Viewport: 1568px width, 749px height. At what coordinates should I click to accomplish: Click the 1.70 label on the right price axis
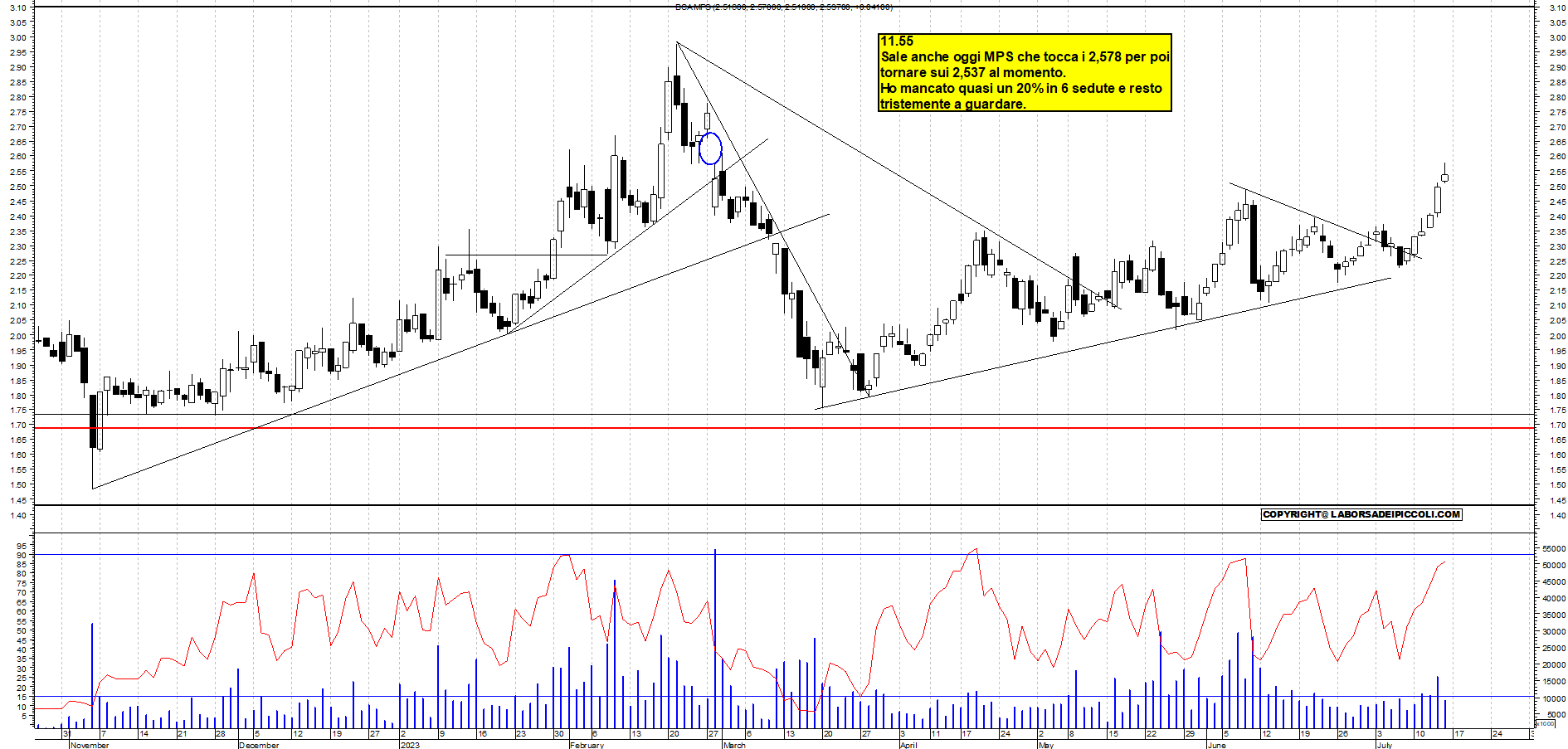[1557, 426]
